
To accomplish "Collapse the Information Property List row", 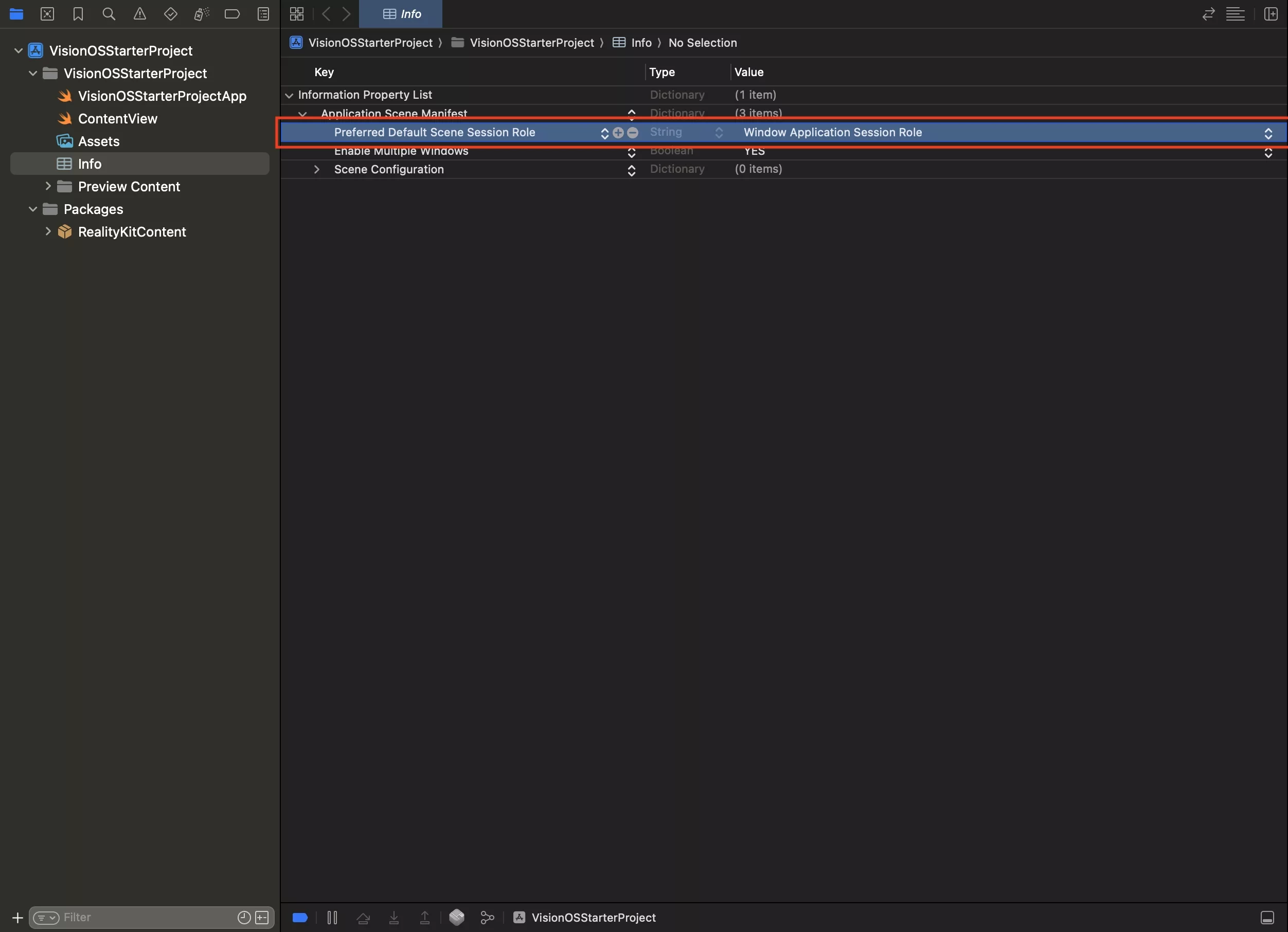I will point(289,96).
